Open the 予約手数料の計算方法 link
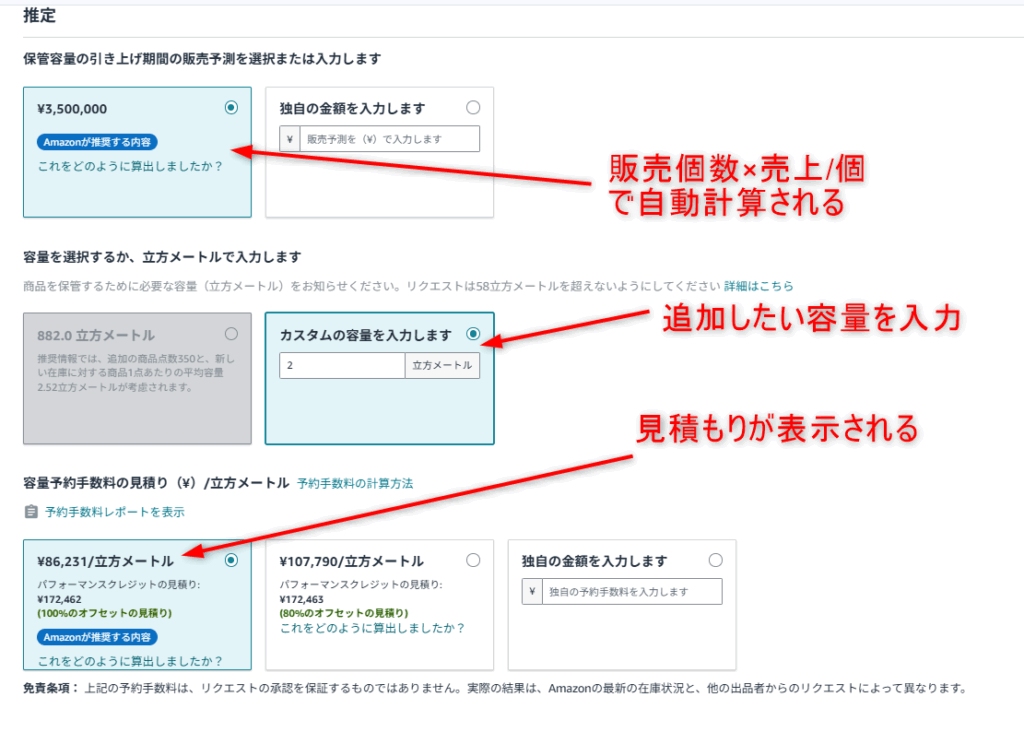Image resolution: width=1024 pixels, height=744 pixels. coord(355,483)
